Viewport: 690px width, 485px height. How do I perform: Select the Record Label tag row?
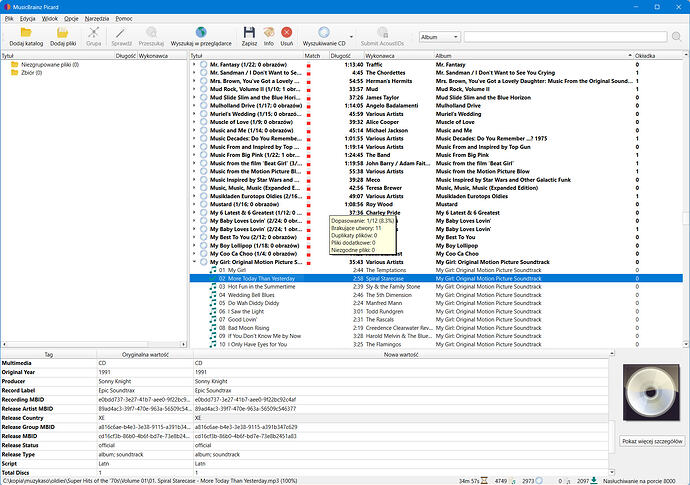[x=305, y=390]
